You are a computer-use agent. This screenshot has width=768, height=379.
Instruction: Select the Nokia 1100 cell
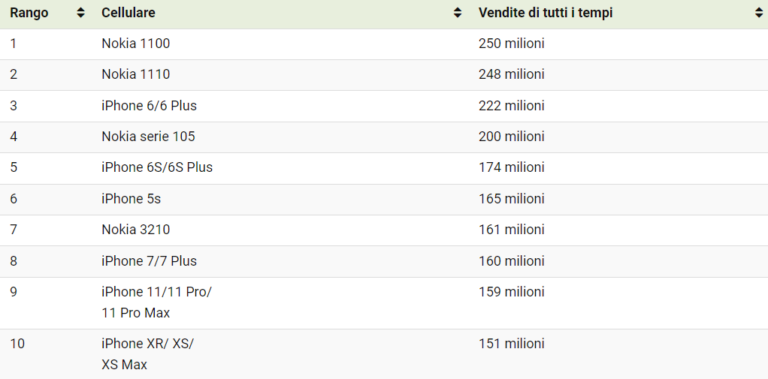(136, 44)
